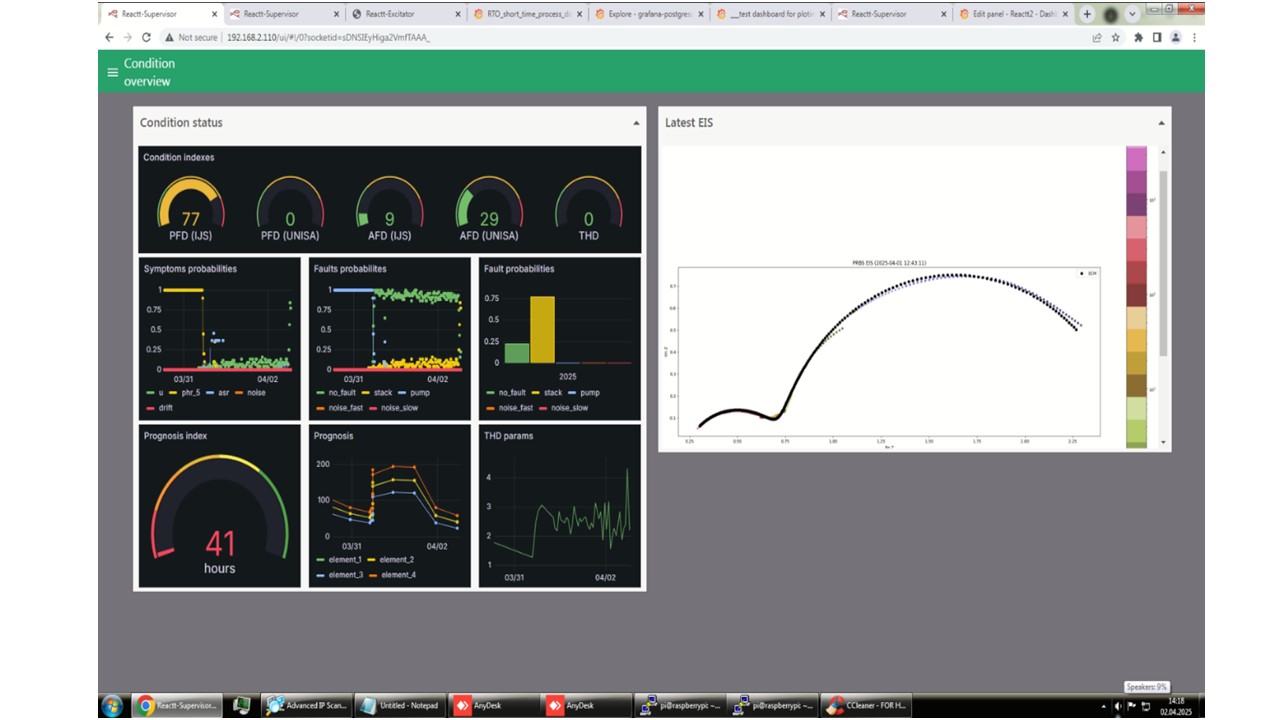The width and height of the screenshot is (1280, 720).
Task: Click the browser address bar URL
Action: pyautogui.click(x=330, y=37)
